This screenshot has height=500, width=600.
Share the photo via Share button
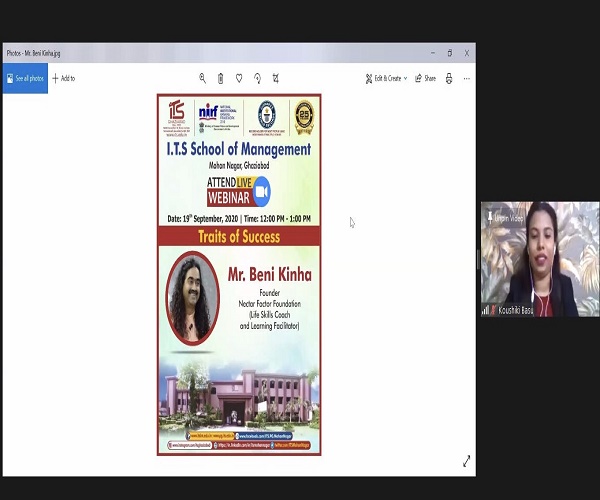click(x=426, y=78)
